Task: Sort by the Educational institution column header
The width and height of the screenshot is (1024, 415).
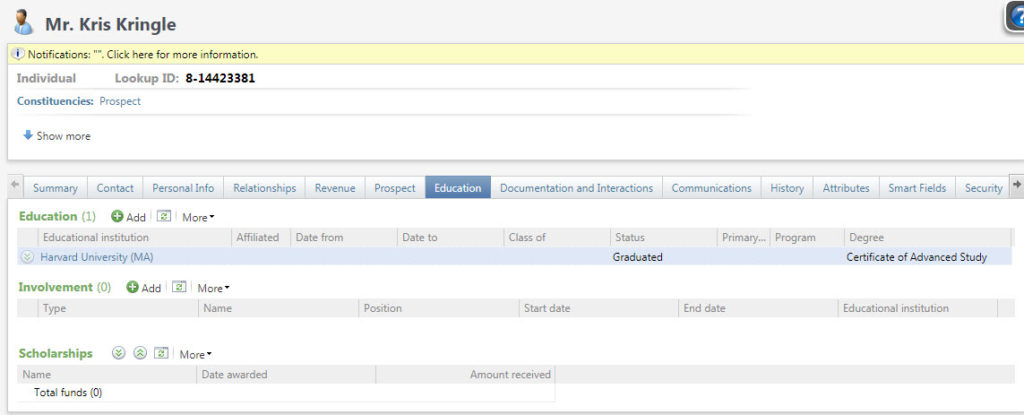Action: (95, 238)
